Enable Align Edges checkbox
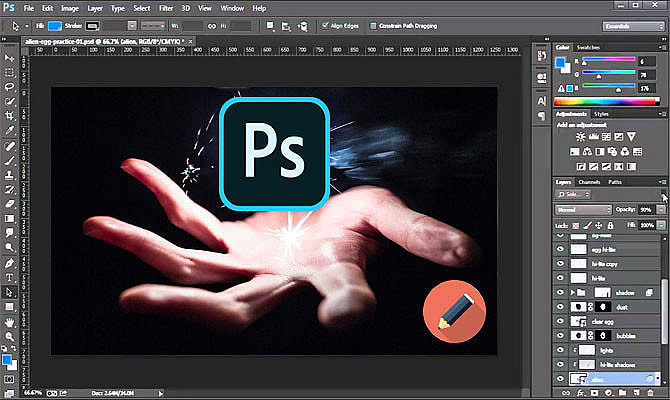 pyautogui.click(x=325, y=26)
